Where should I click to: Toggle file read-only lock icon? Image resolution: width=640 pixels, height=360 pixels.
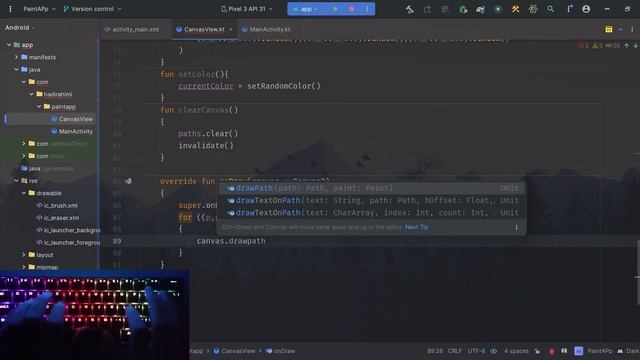coord(537,351)
